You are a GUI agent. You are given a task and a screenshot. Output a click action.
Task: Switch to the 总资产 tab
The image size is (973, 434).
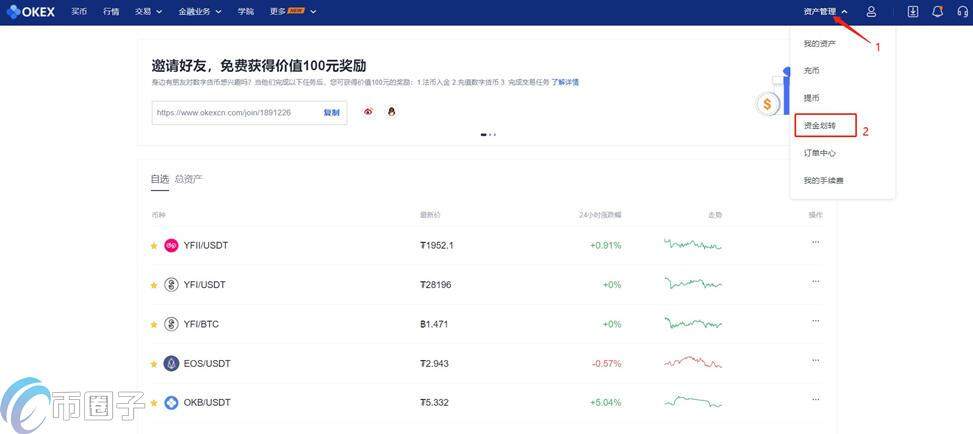(x=189, y=179)
